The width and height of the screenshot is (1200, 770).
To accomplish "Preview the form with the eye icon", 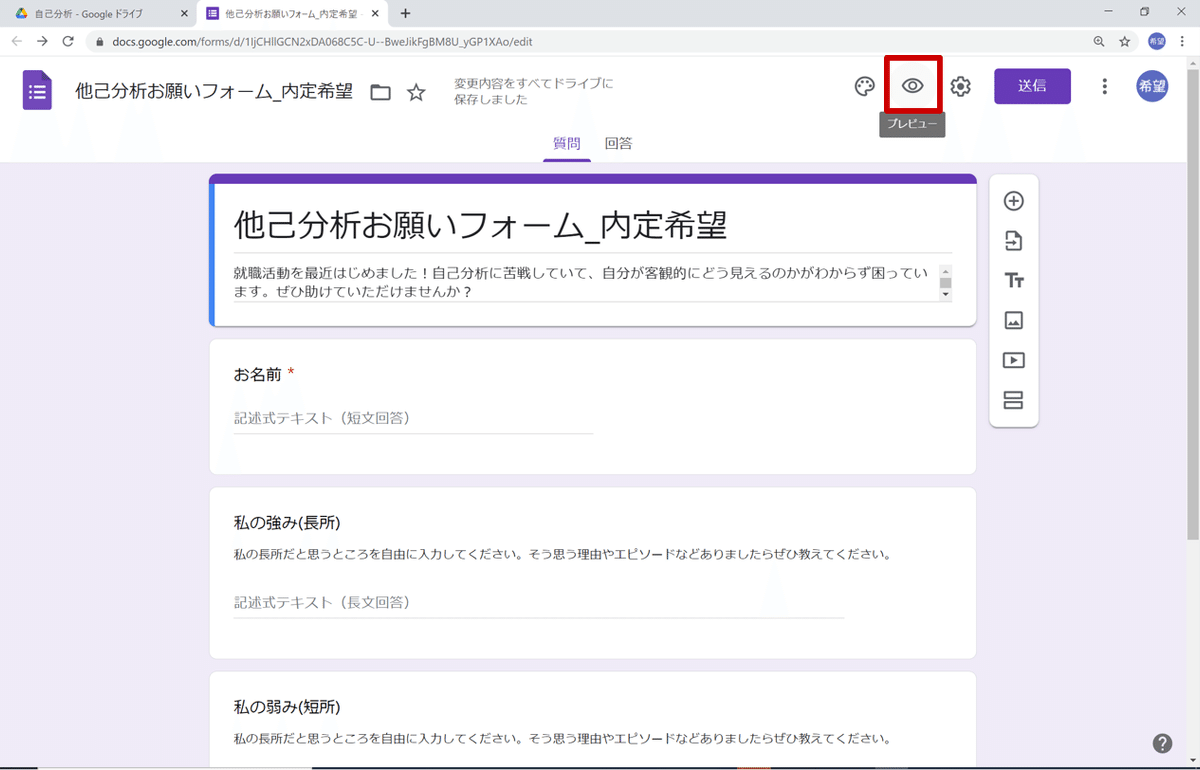I will point(912,86).
